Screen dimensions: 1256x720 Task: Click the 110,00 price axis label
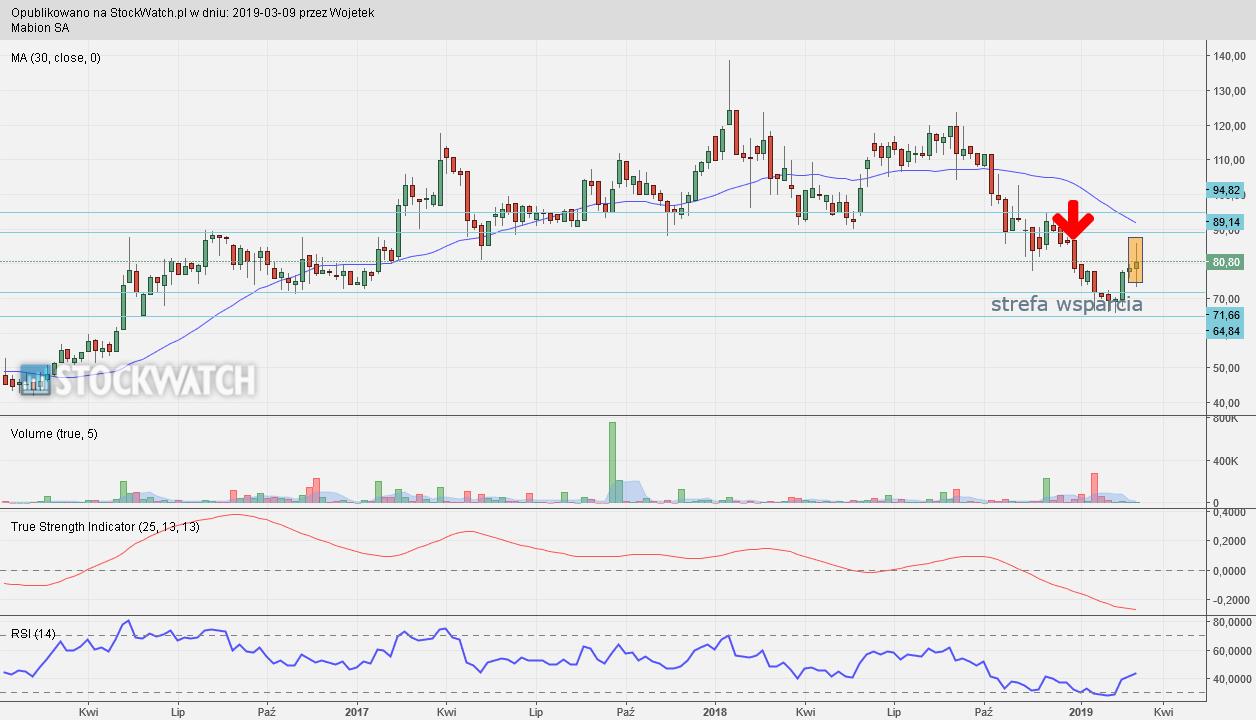[1227, 160]
